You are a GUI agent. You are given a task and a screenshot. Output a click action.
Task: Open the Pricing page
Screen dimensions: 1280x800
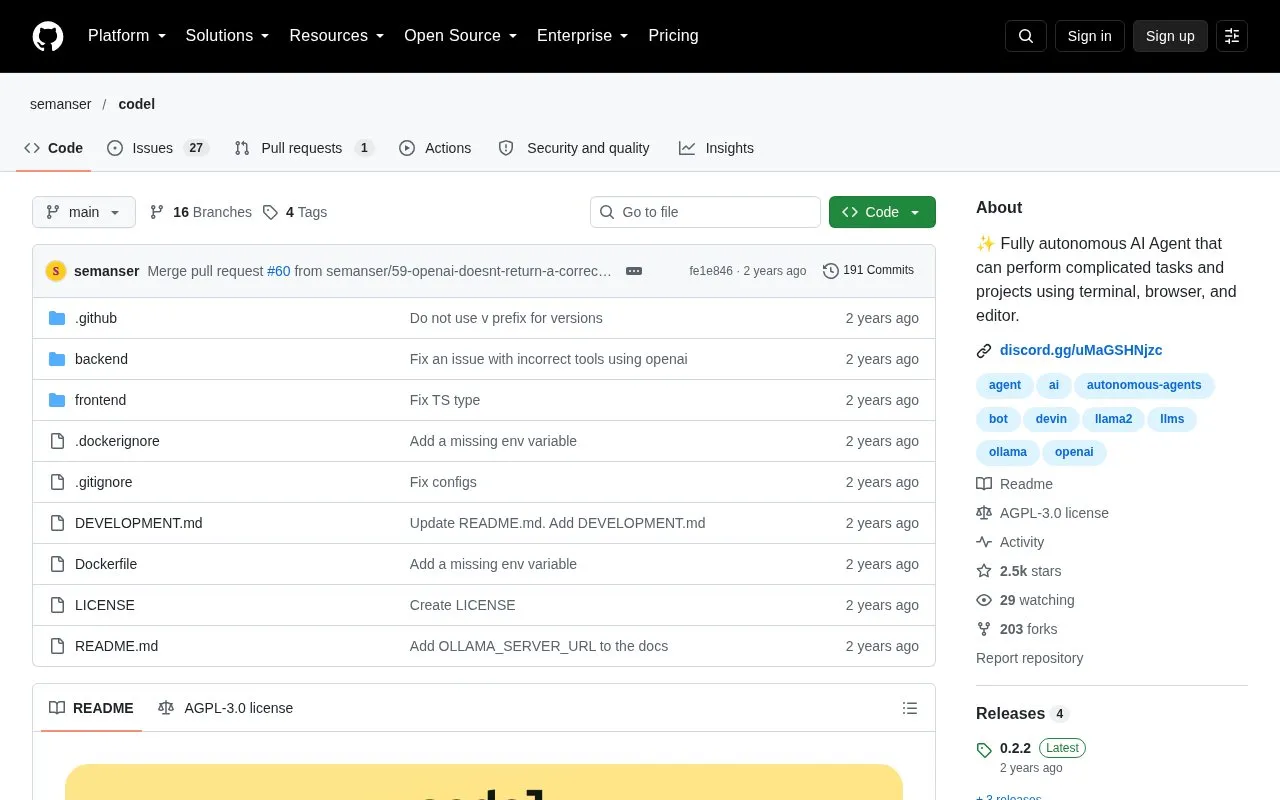coord(673,36)
